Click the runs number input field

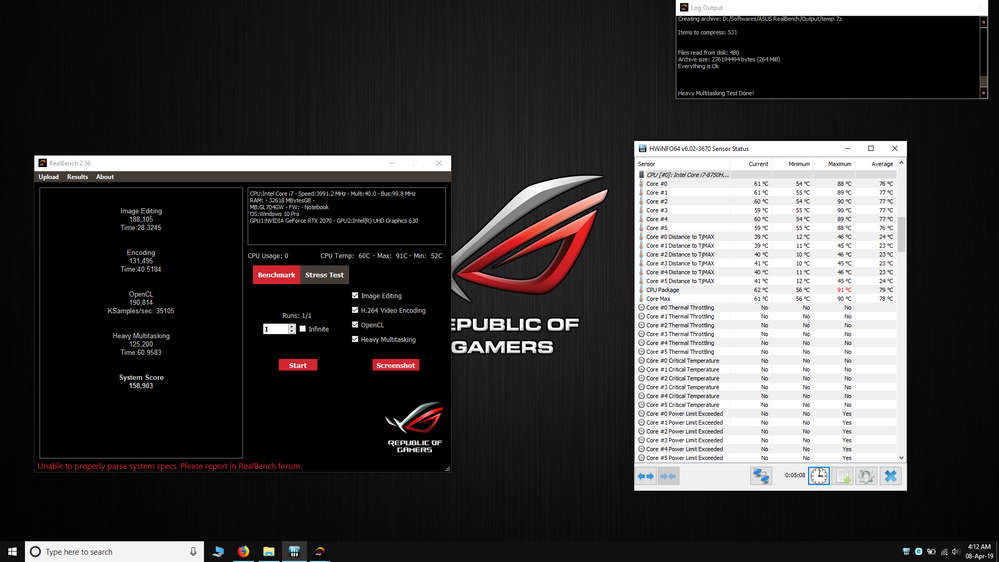(x=275, y=329)
